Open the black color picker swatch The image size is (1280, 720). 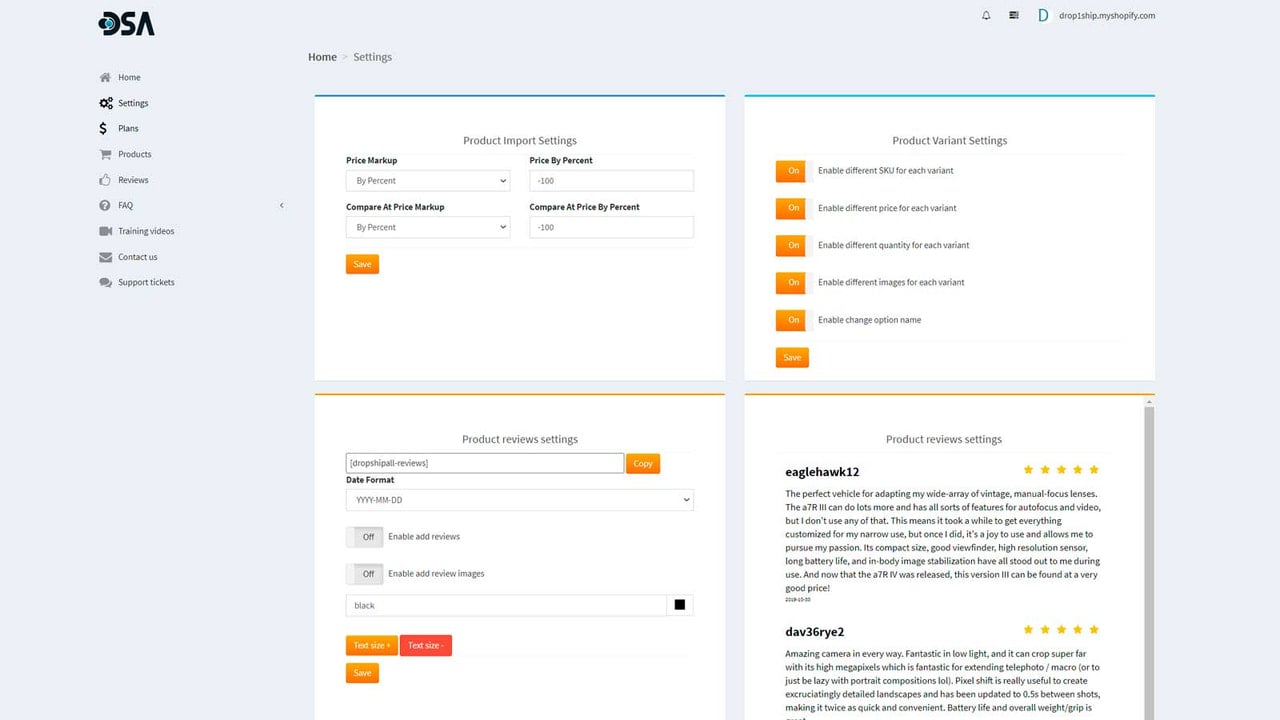[x=680, y=605]
